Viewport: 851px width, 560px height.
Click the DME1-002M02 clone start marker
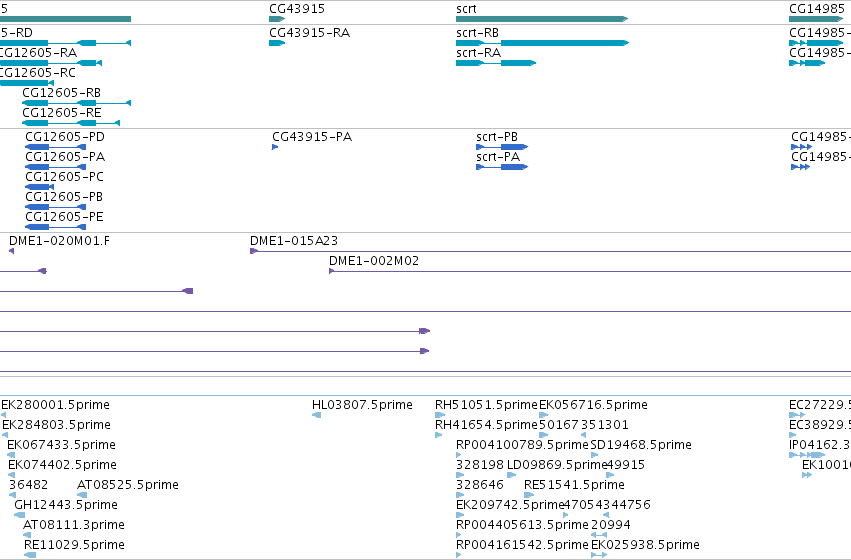[x=332, y=271]
